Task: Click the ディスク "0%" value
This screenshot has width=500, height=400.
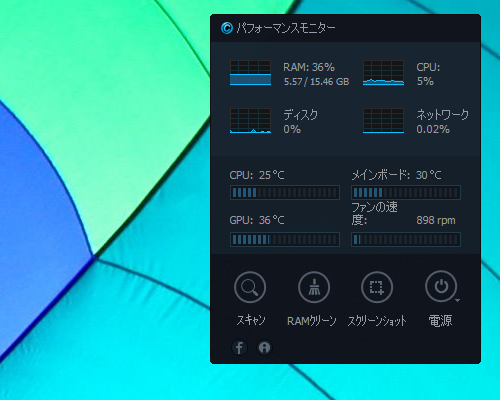Action: tap(292, 129)
